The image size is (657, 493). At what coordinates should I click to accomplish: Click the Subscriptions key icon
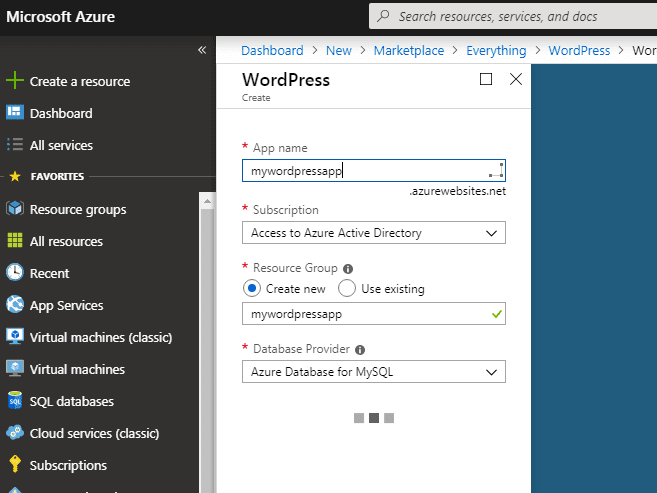pos(15,465)
